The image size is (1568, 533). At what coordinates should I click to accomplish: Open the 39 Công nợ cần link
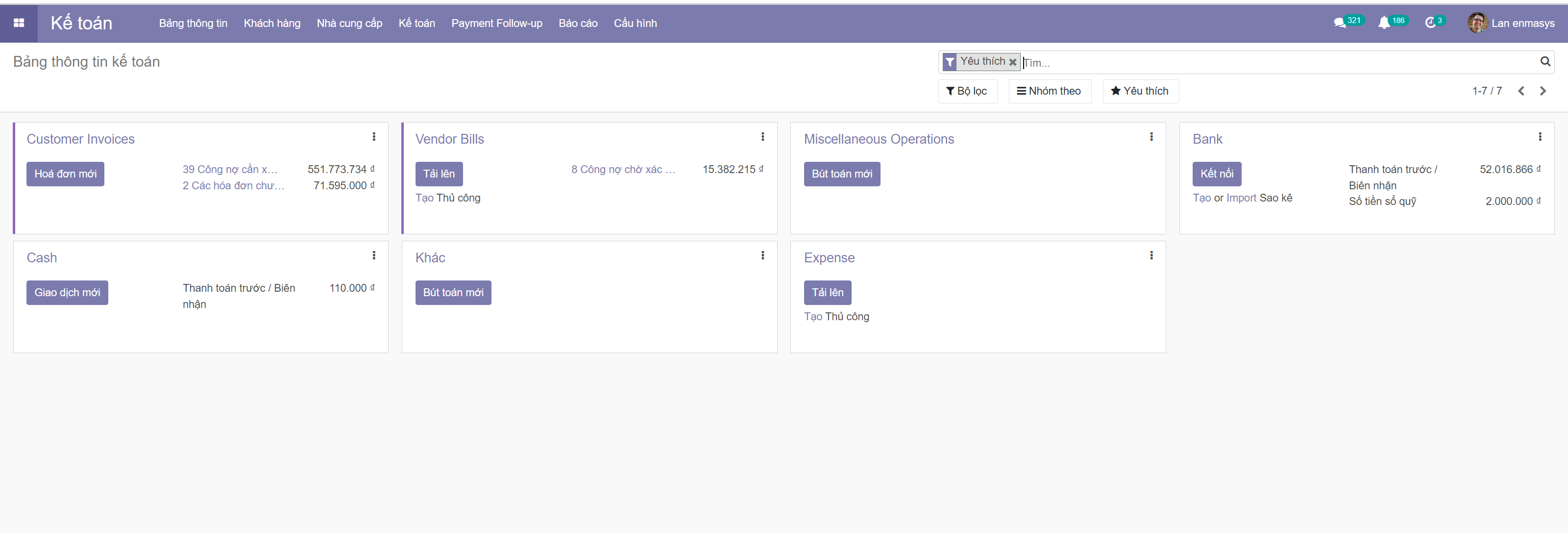point(229,169)
